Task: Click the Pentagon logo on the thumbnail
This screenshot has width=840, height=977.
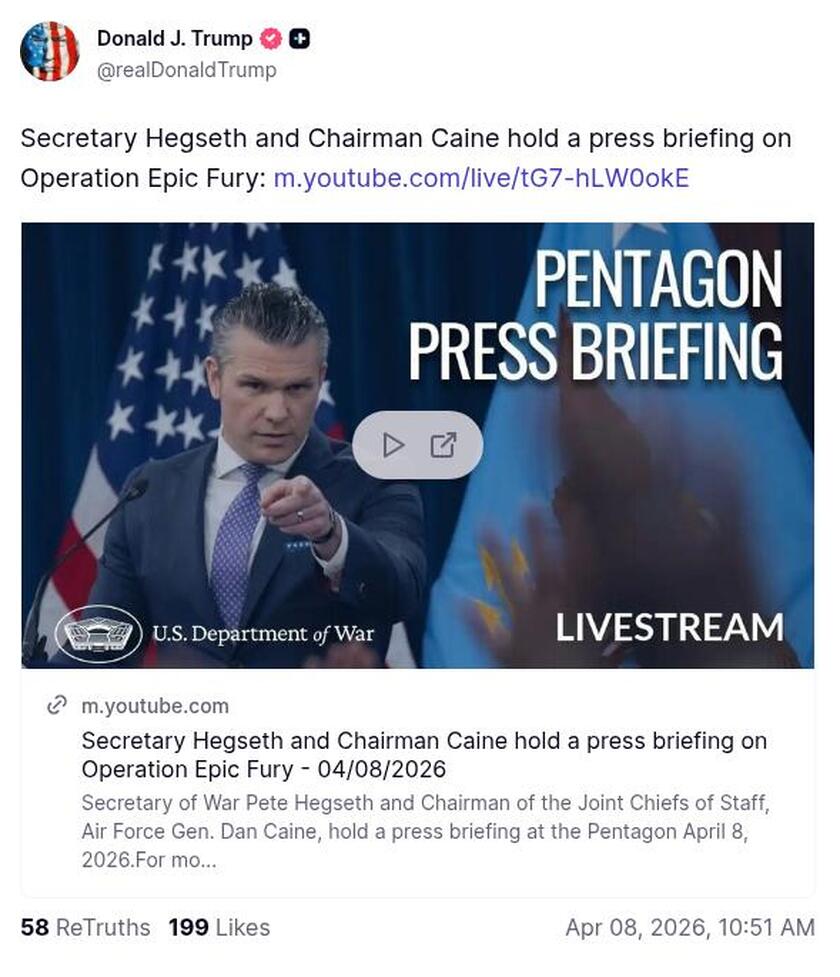Action: click(98, 634)
